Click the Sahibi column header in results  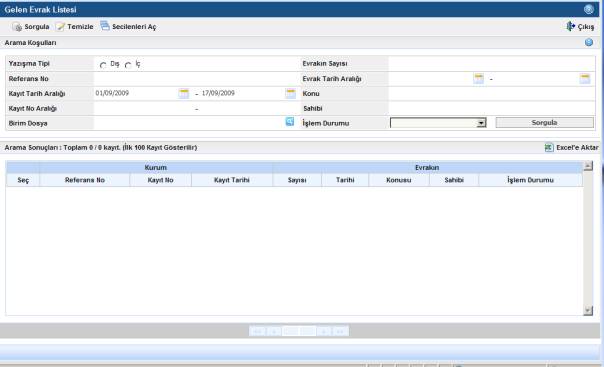click(x=454, y=180)
